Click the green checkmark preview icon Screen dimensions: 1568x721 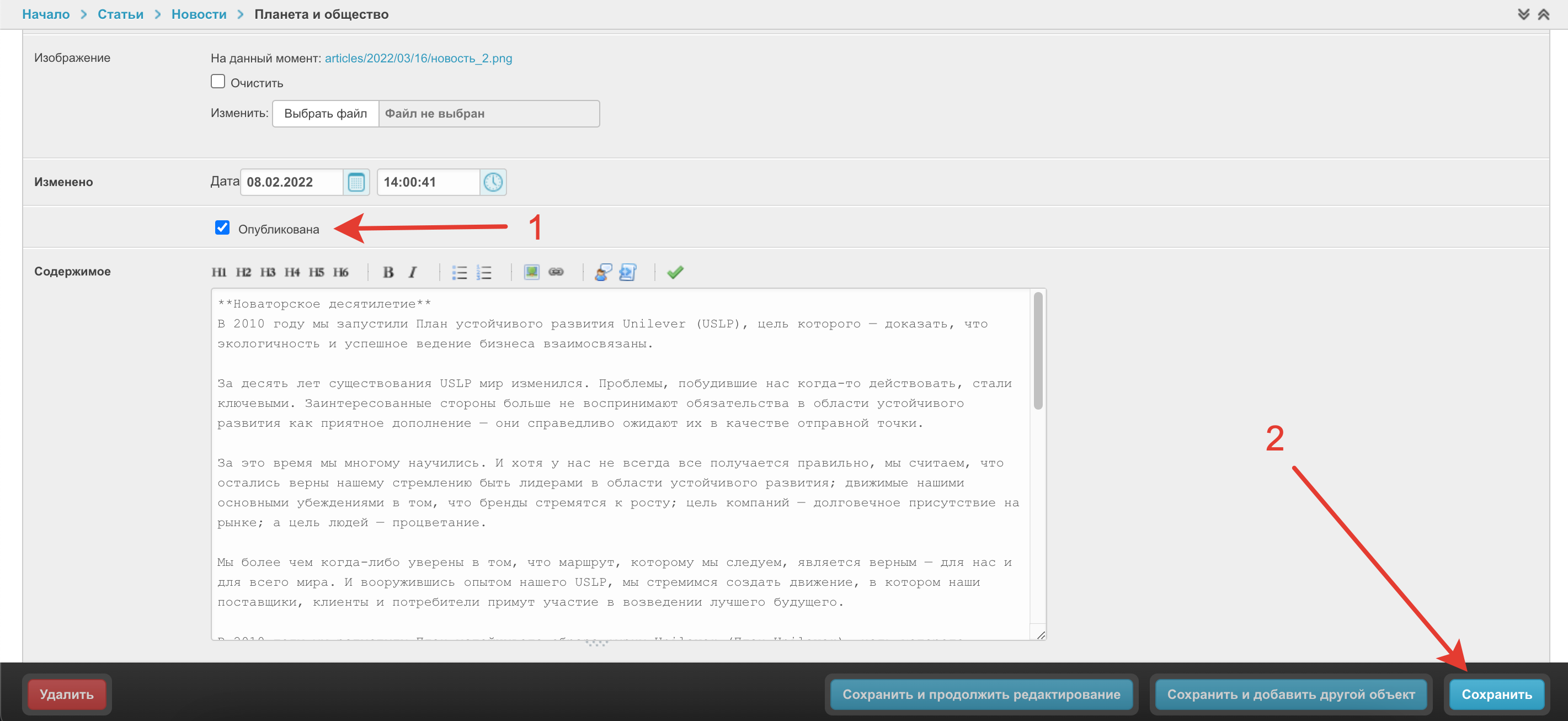pyautogui.click(x=674, y=272)
